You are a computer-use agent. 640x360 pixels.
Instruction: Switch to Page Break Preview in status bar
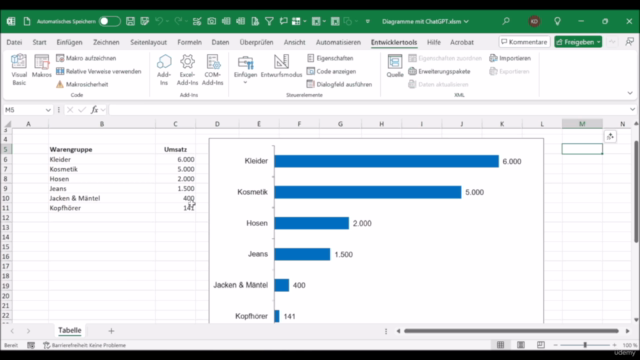tap(541, 345)
